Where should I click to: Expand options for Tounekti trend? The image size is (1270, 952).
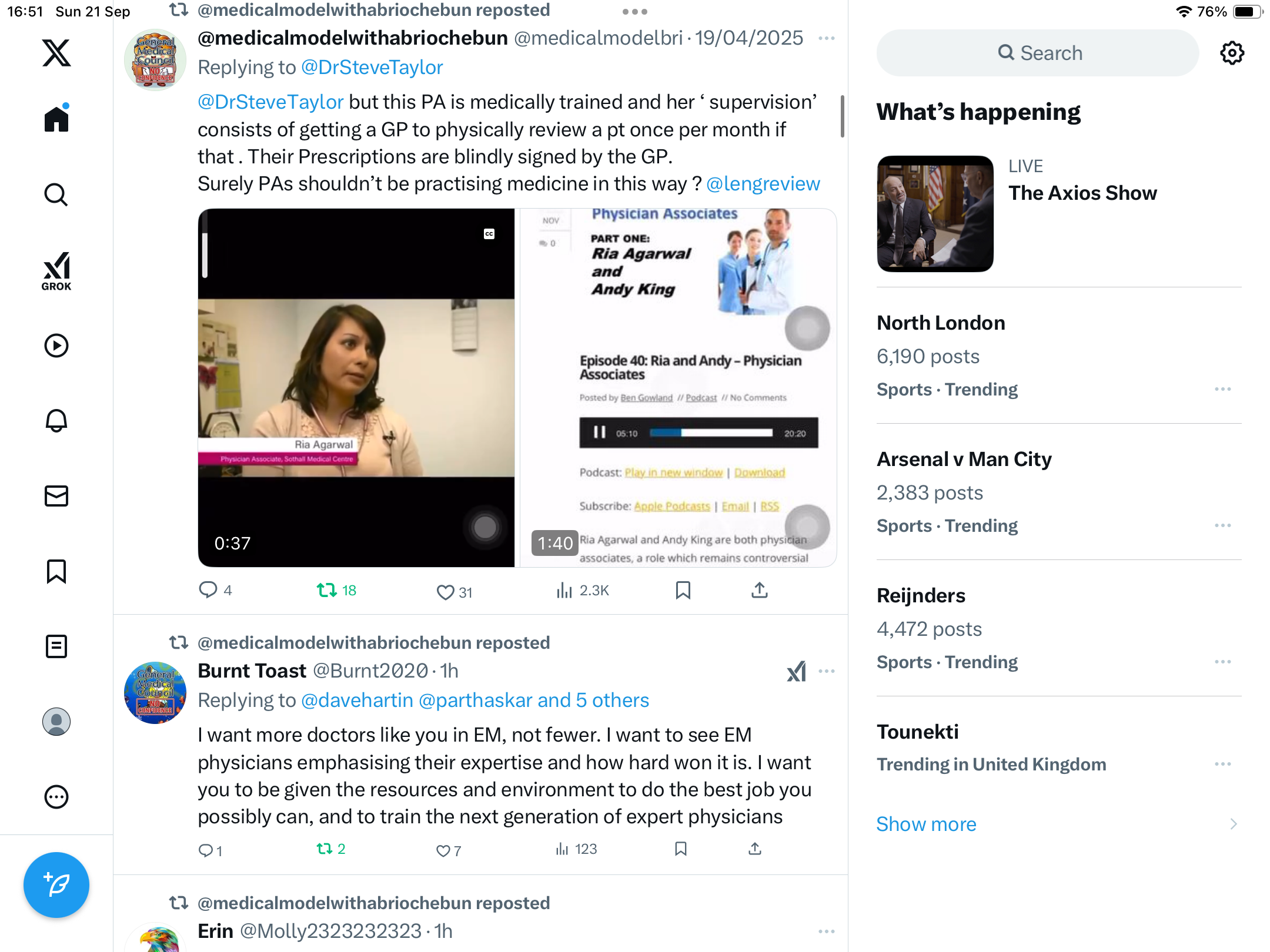[1223, 764]
